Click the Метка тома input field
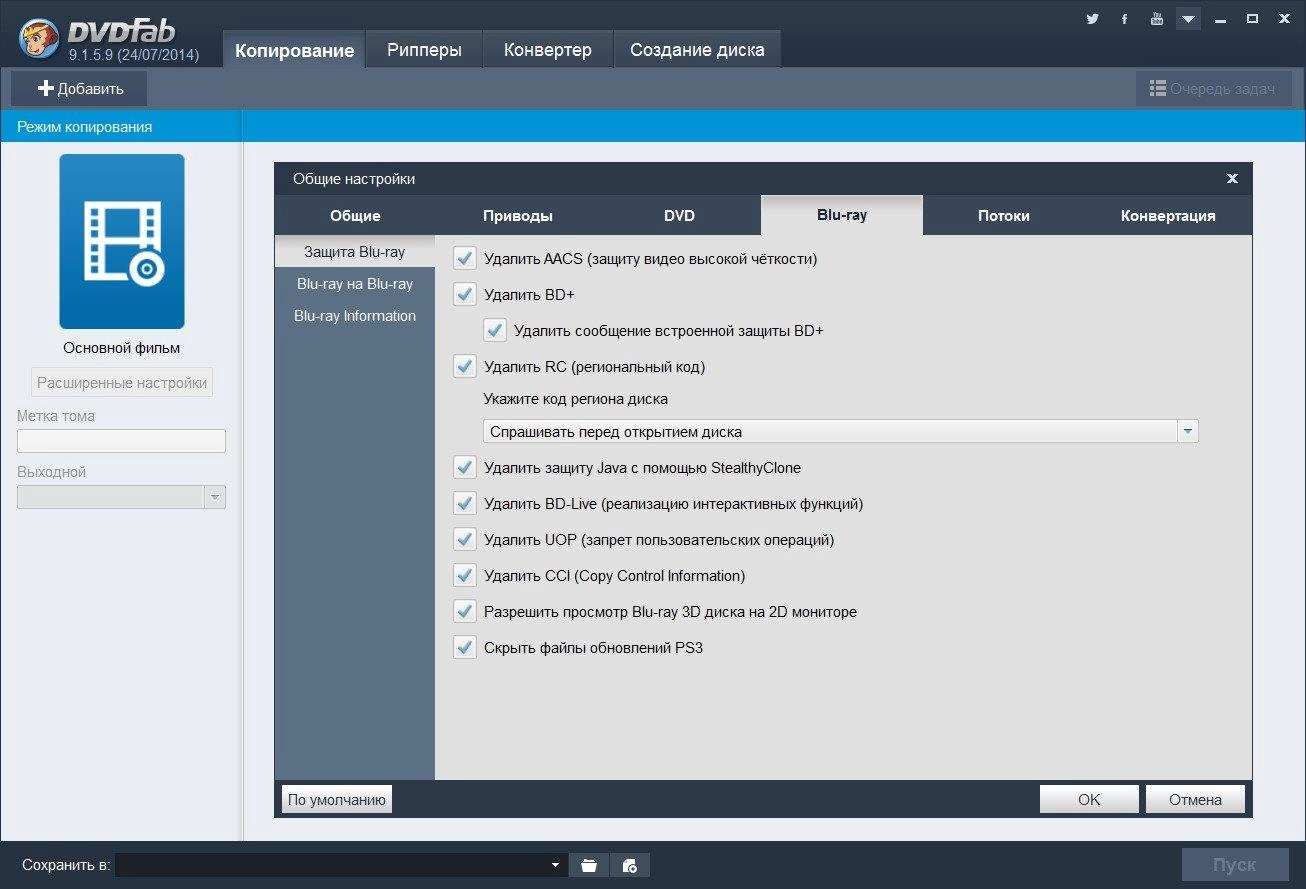Image resolution: width=1306 pixels, height=889 pixels. (121, 441)
